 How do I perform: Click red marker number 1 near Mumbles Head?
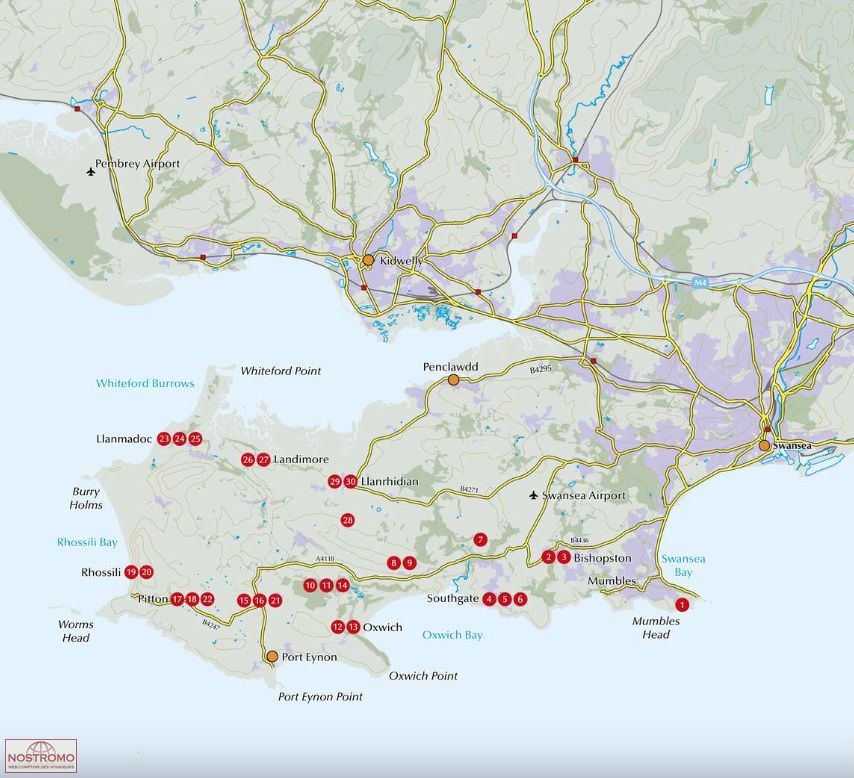682,604
